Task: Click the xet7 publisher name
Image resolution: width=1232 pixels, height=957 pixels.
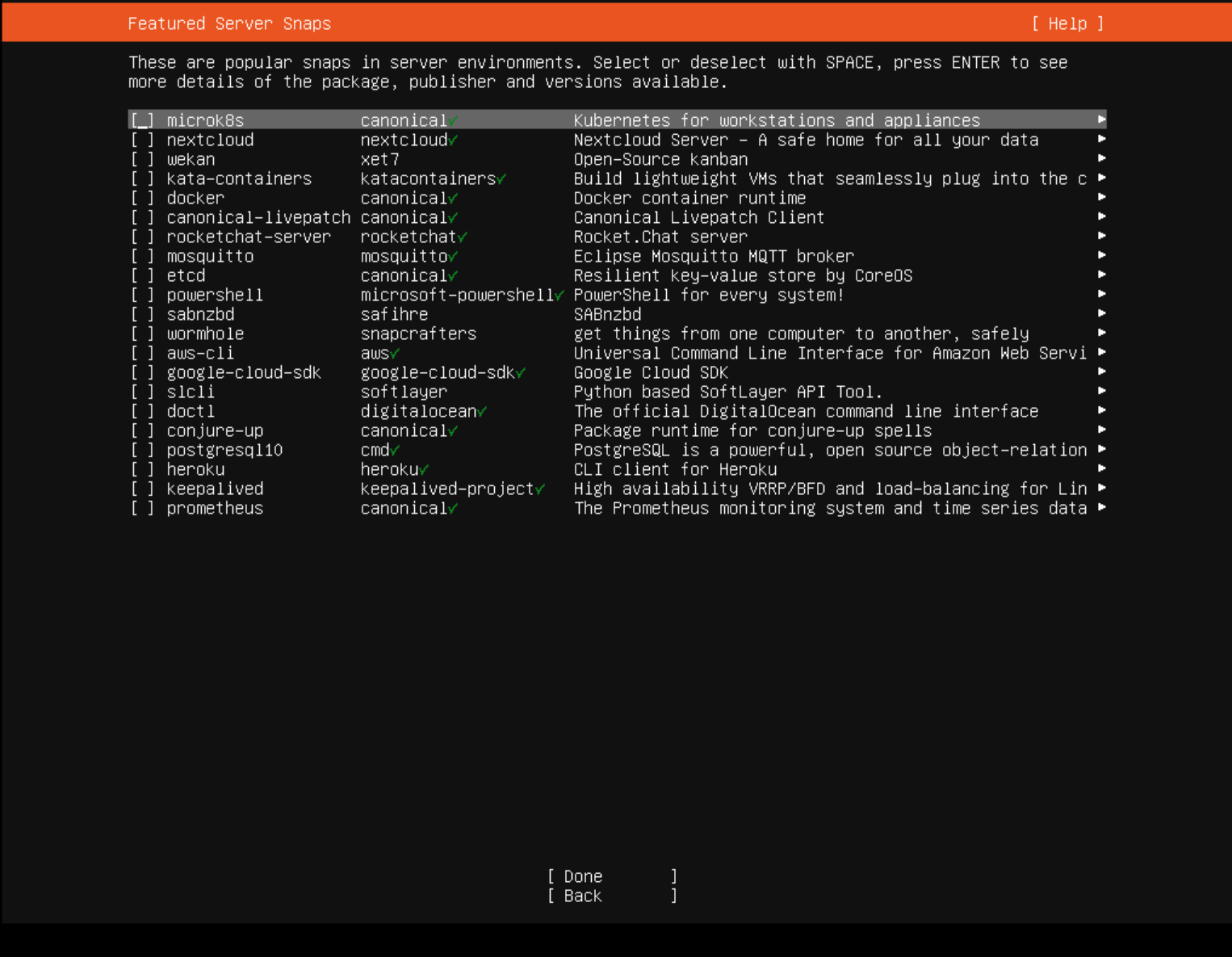Action: click(379, 159)
